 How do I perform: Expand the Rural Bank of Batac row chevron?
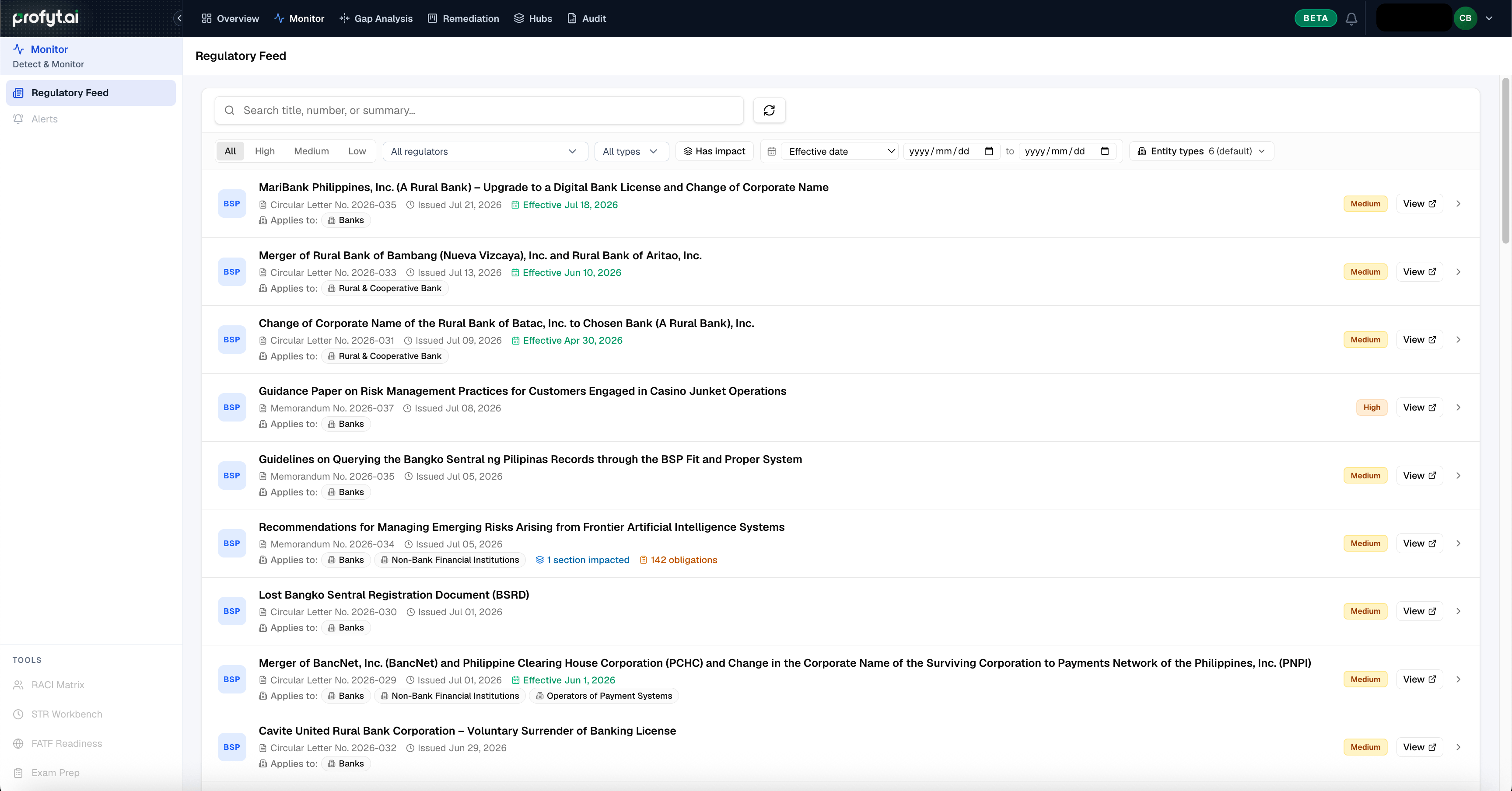[1459, 340]
